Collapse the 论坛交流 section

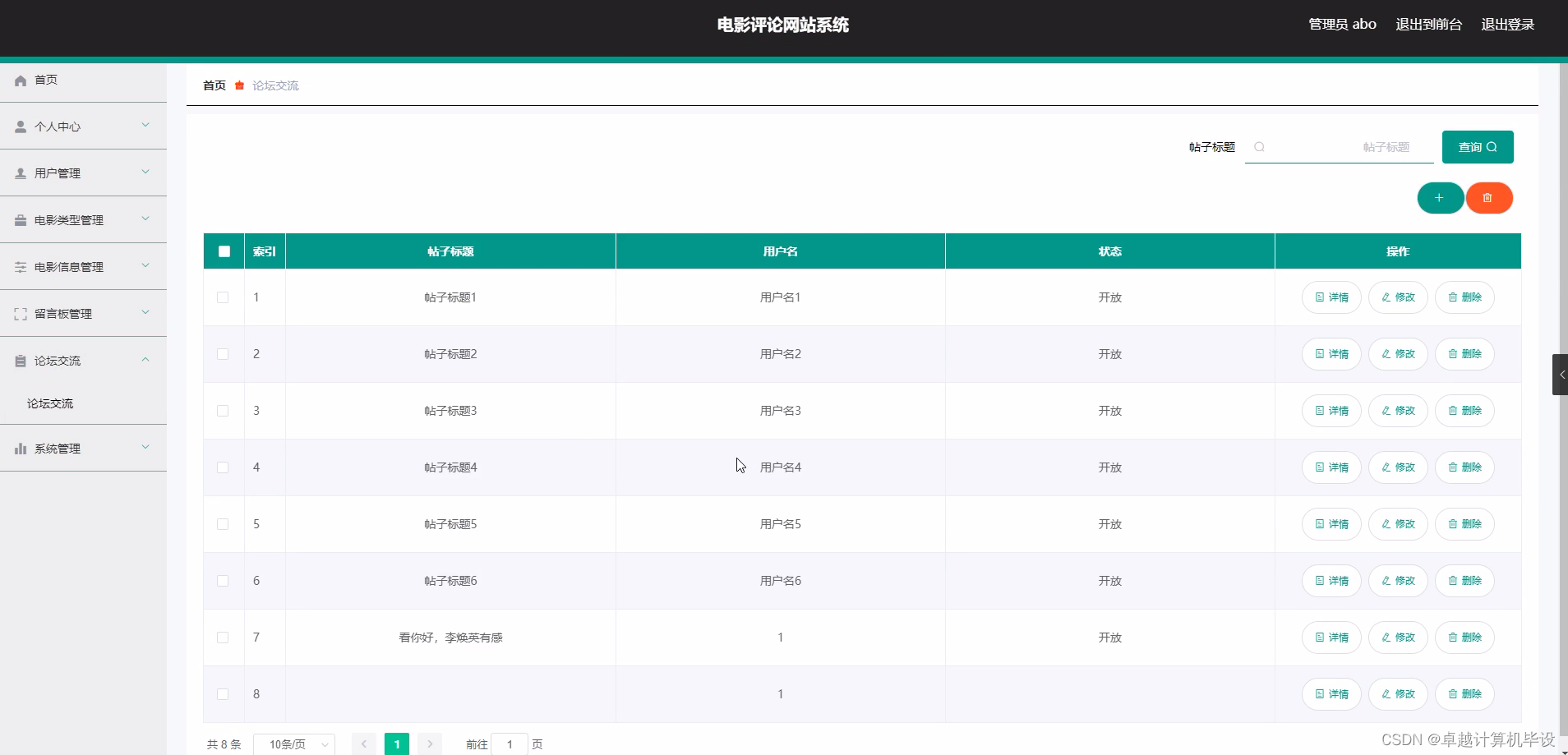pos(145,360)
